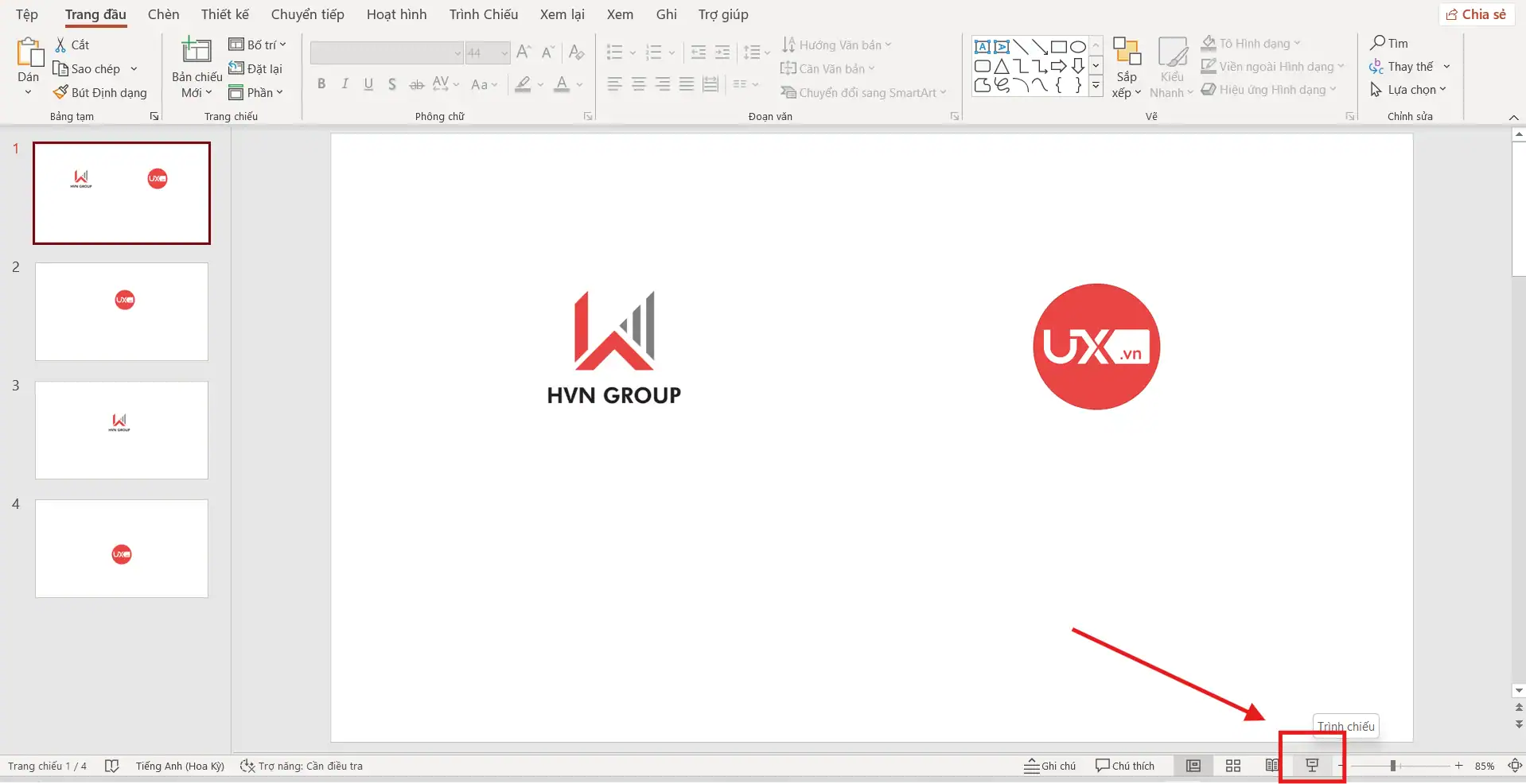Select the Cut tool in clipboard group
Screen dimensions: 1526x784
(x=72, y=45)
